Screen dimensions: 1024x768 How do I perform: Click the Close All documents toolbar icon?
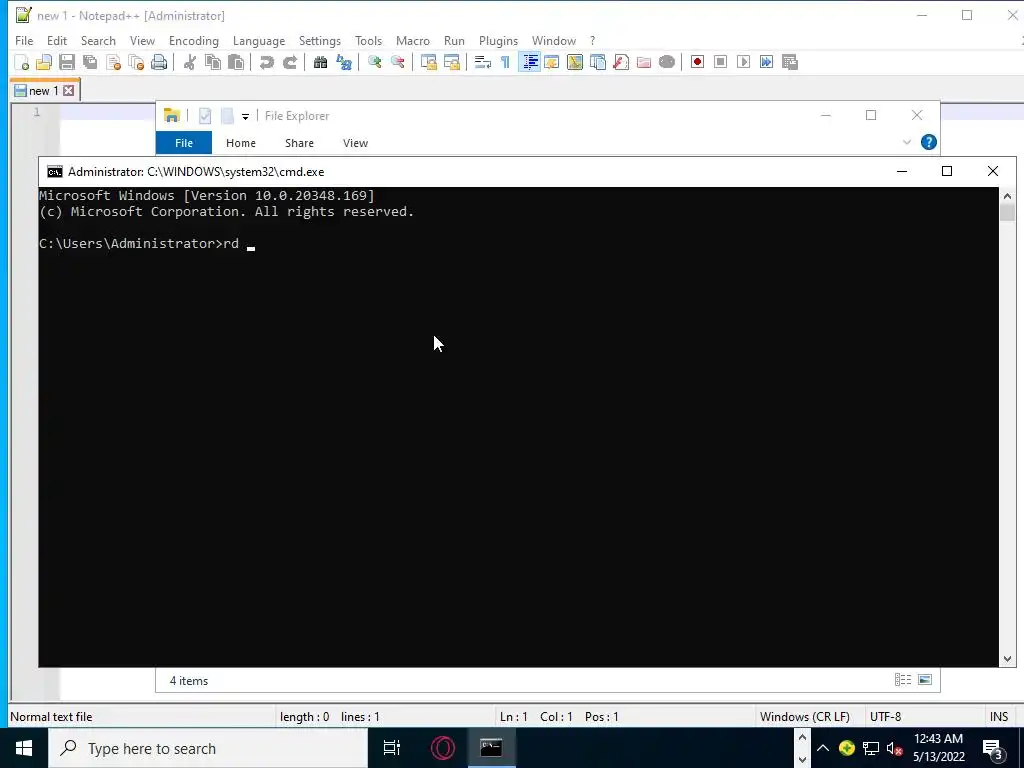(136, 62)
